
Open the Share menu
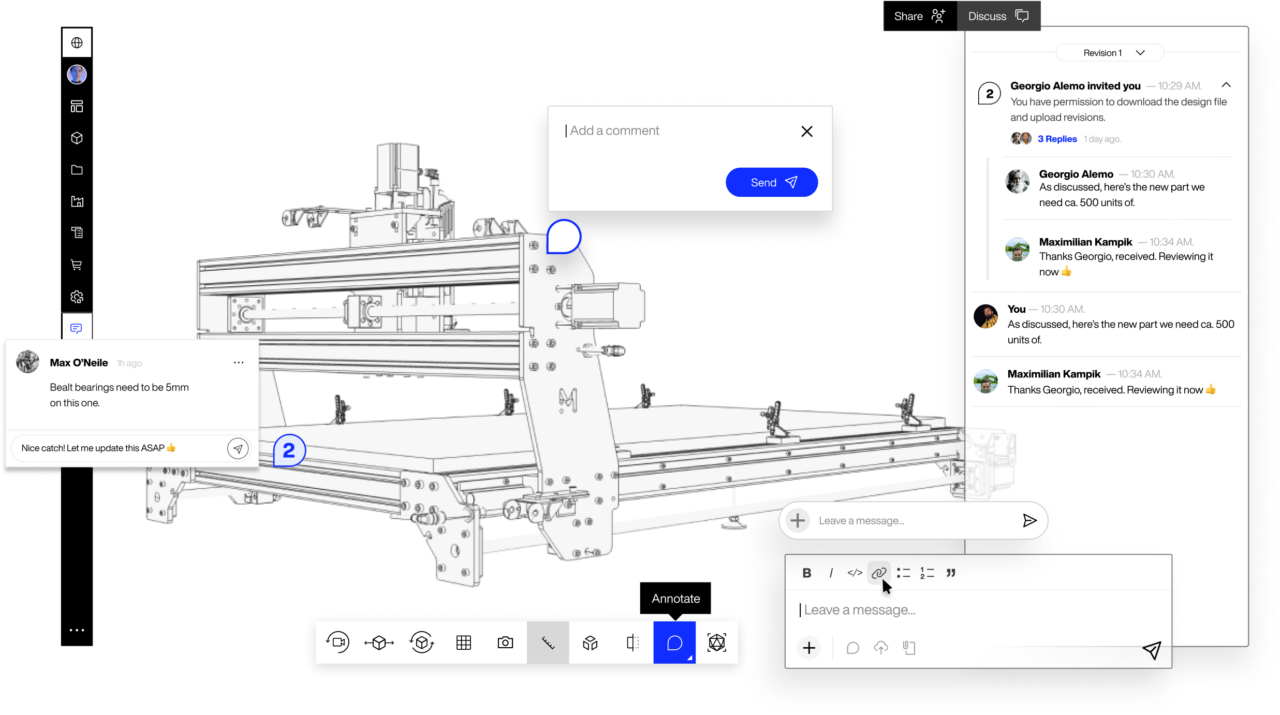916,16
